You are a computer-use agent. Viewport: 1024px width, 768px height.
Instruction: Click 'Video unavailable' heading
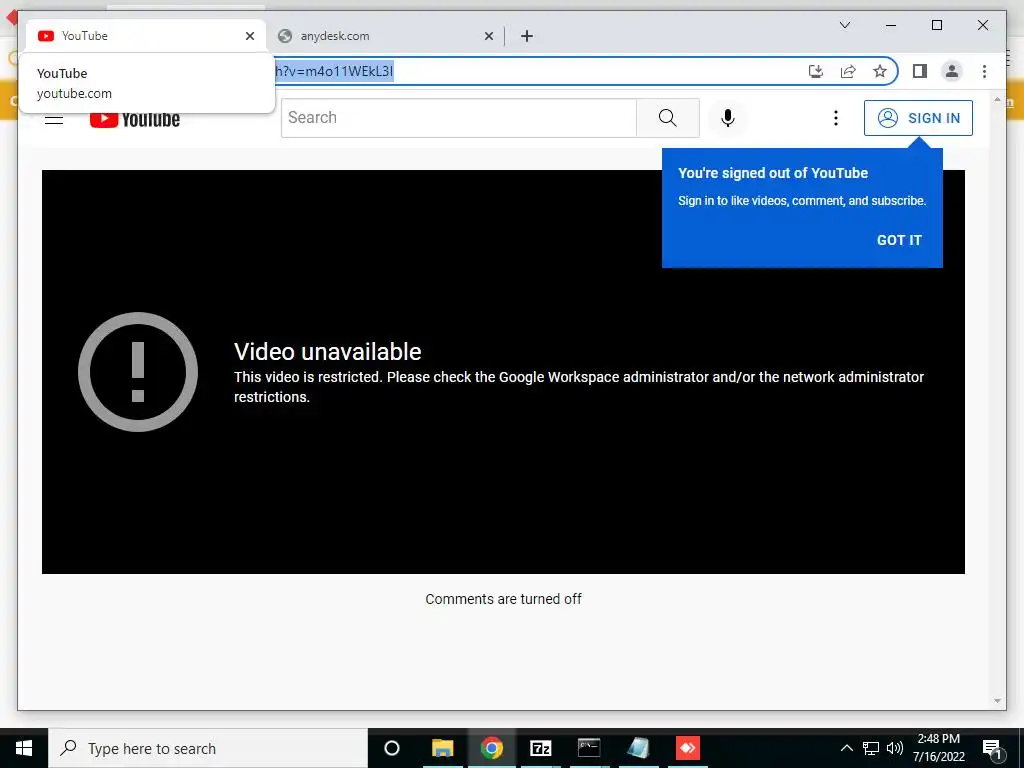328,351
